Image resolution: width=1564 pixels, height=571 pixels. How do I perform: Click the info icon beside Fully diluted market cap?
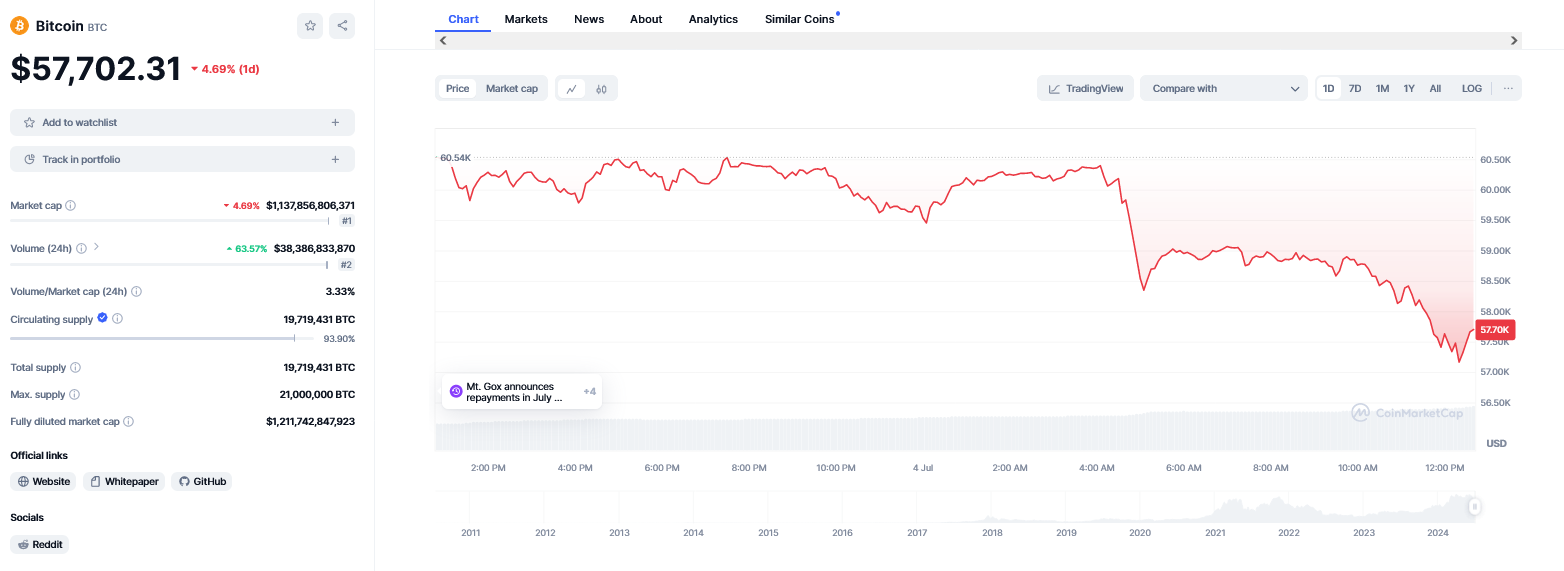[x=128, y=422]
